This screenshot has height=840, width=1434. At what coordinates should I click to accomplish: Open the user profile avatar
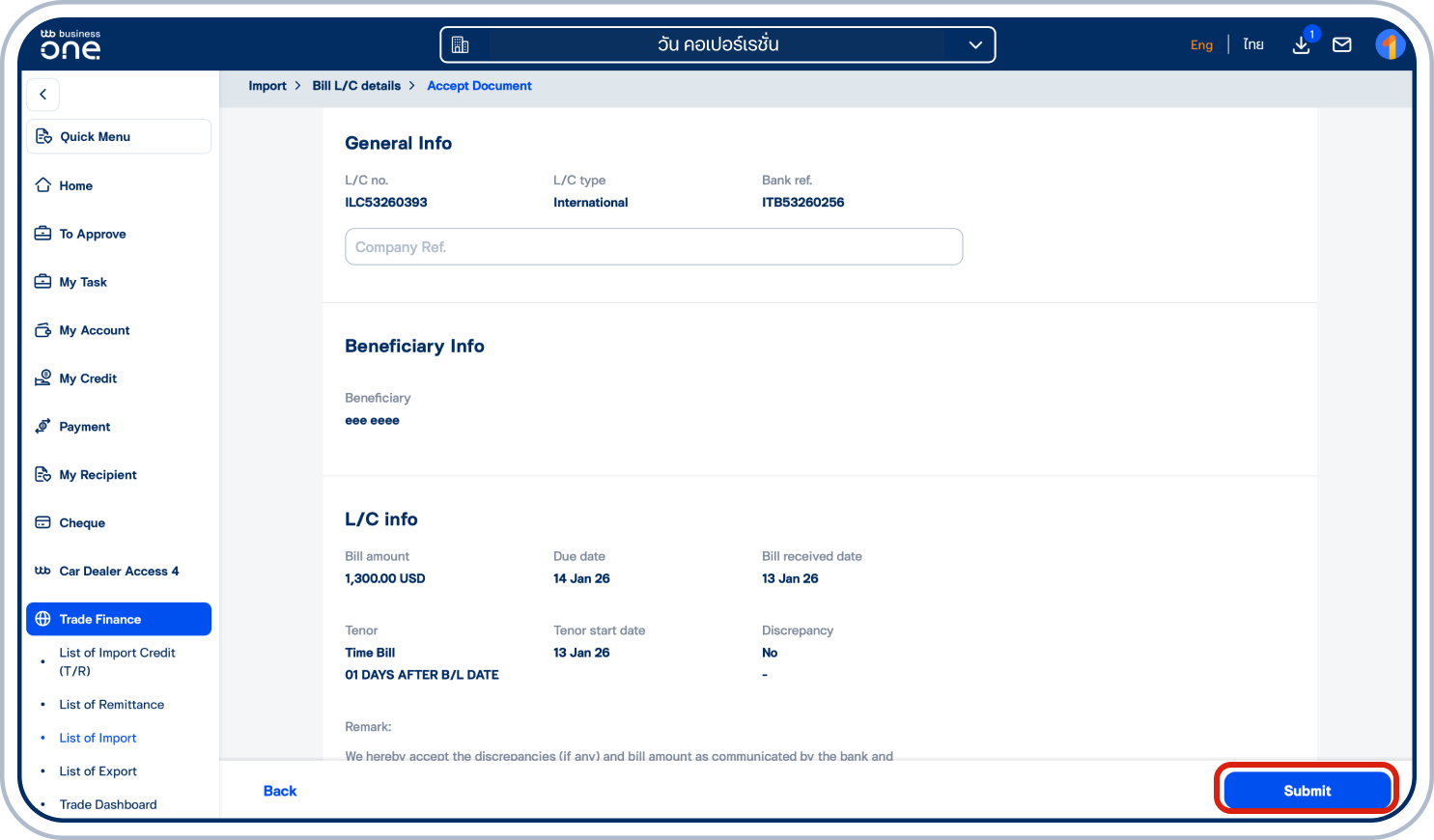pos(1389,45)
